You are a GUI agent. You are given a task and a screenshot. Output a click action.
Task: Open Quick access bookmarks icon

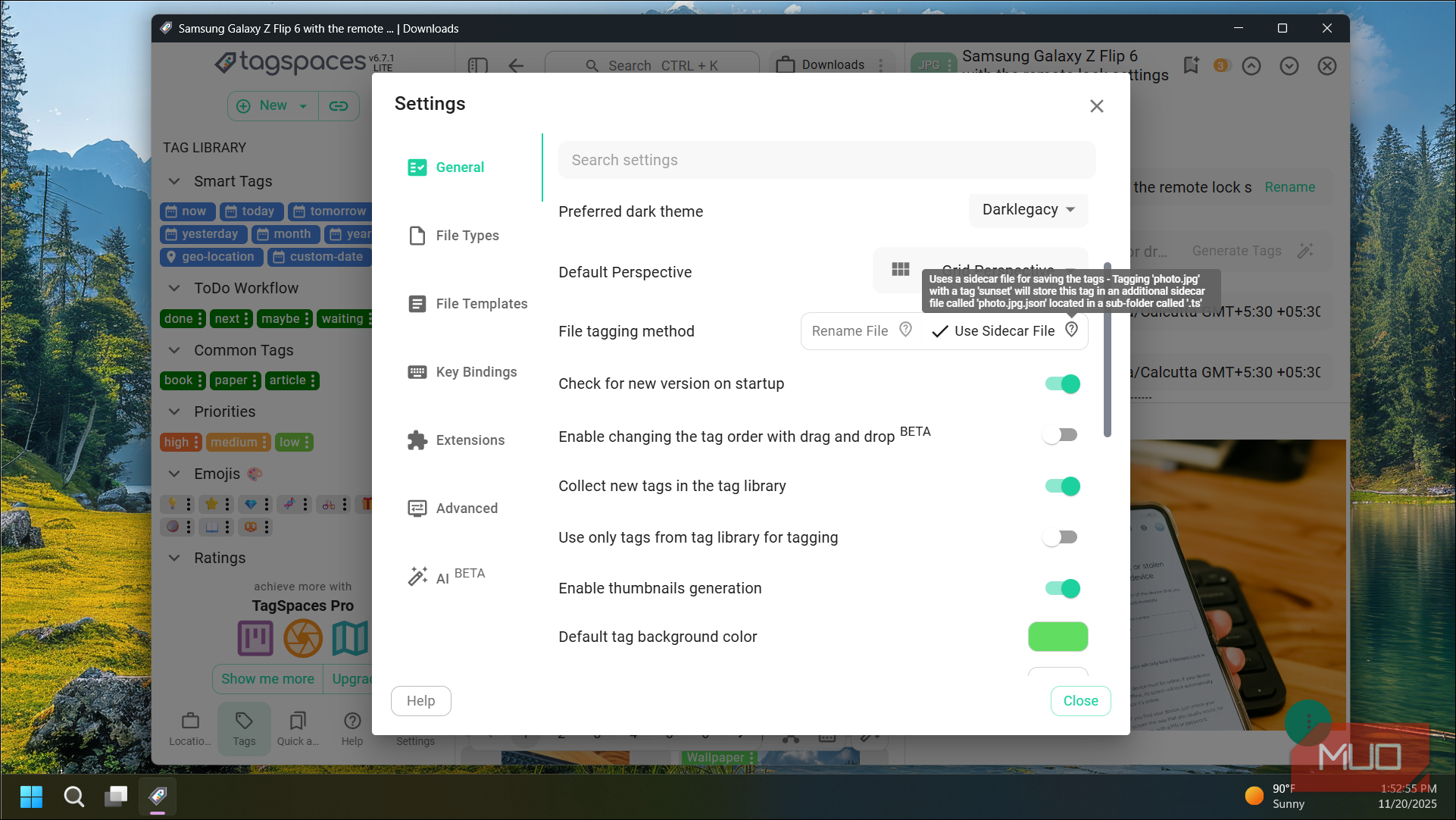pyautogui.click(x=298, y=728)
